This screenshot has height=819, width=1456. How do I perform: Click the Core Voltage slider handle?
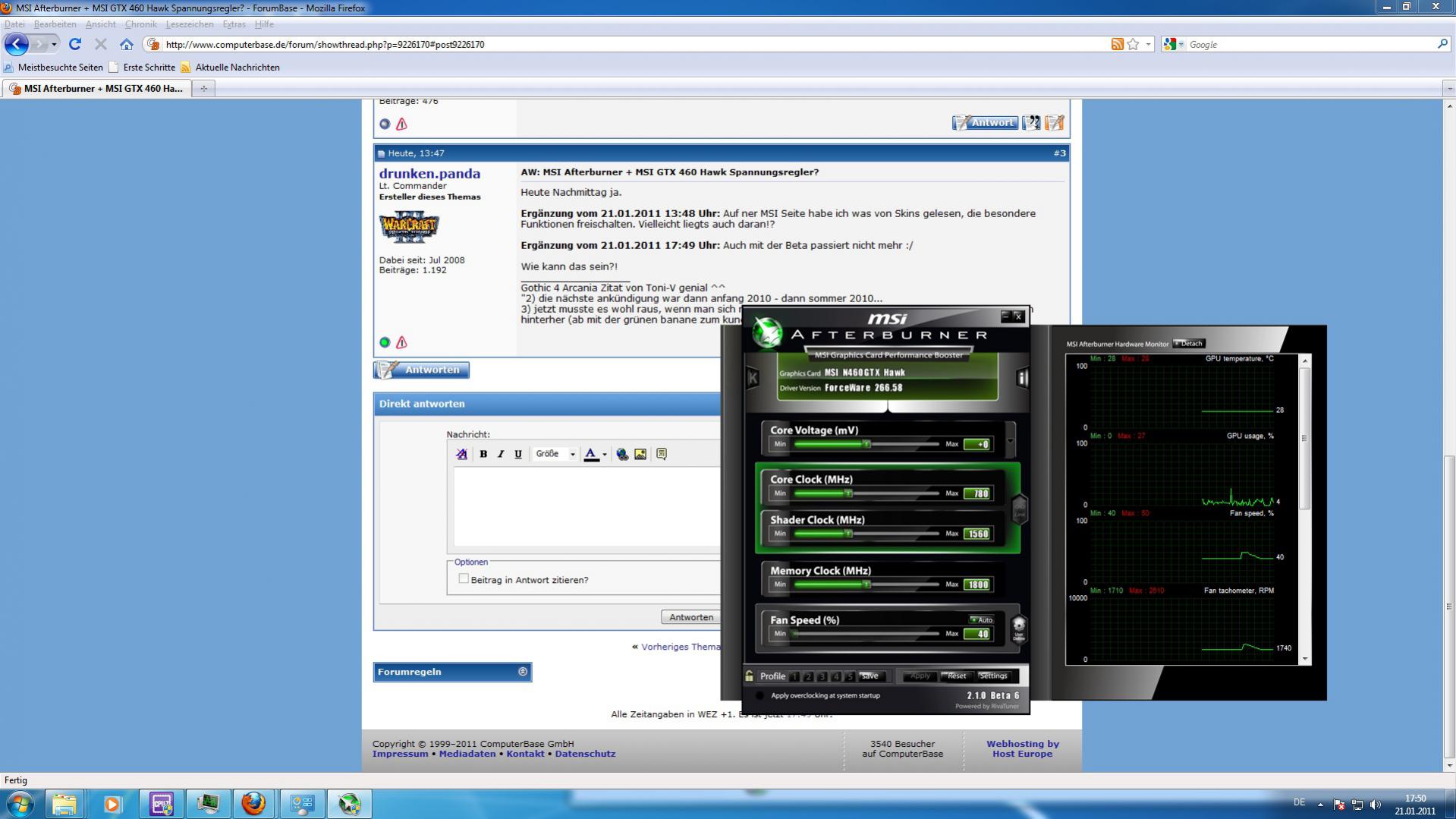(x=866, y=444)
